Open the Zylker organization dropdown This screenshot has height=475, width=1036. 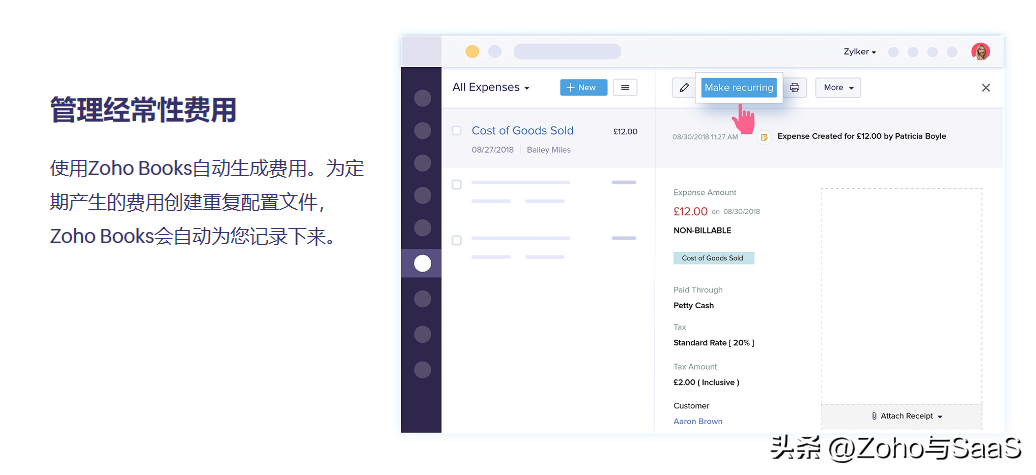pos(860,52)
